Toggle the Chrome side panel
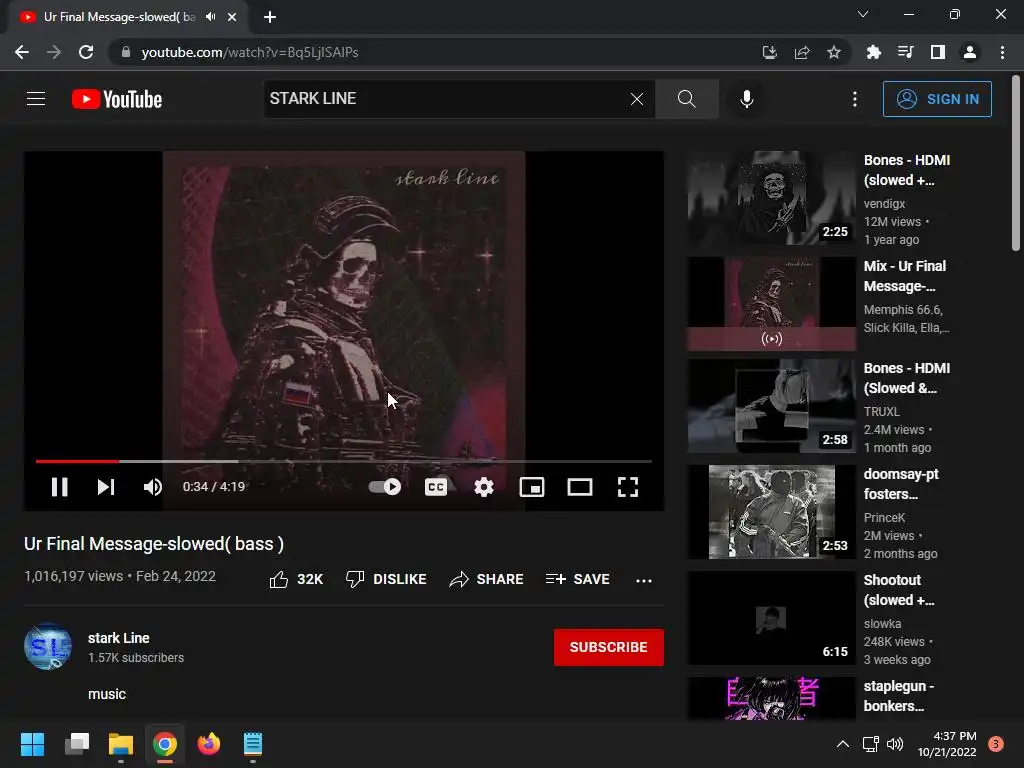The height and width of the screenshot is (768, 1024). pyautogui.click(x=938, y=52)
